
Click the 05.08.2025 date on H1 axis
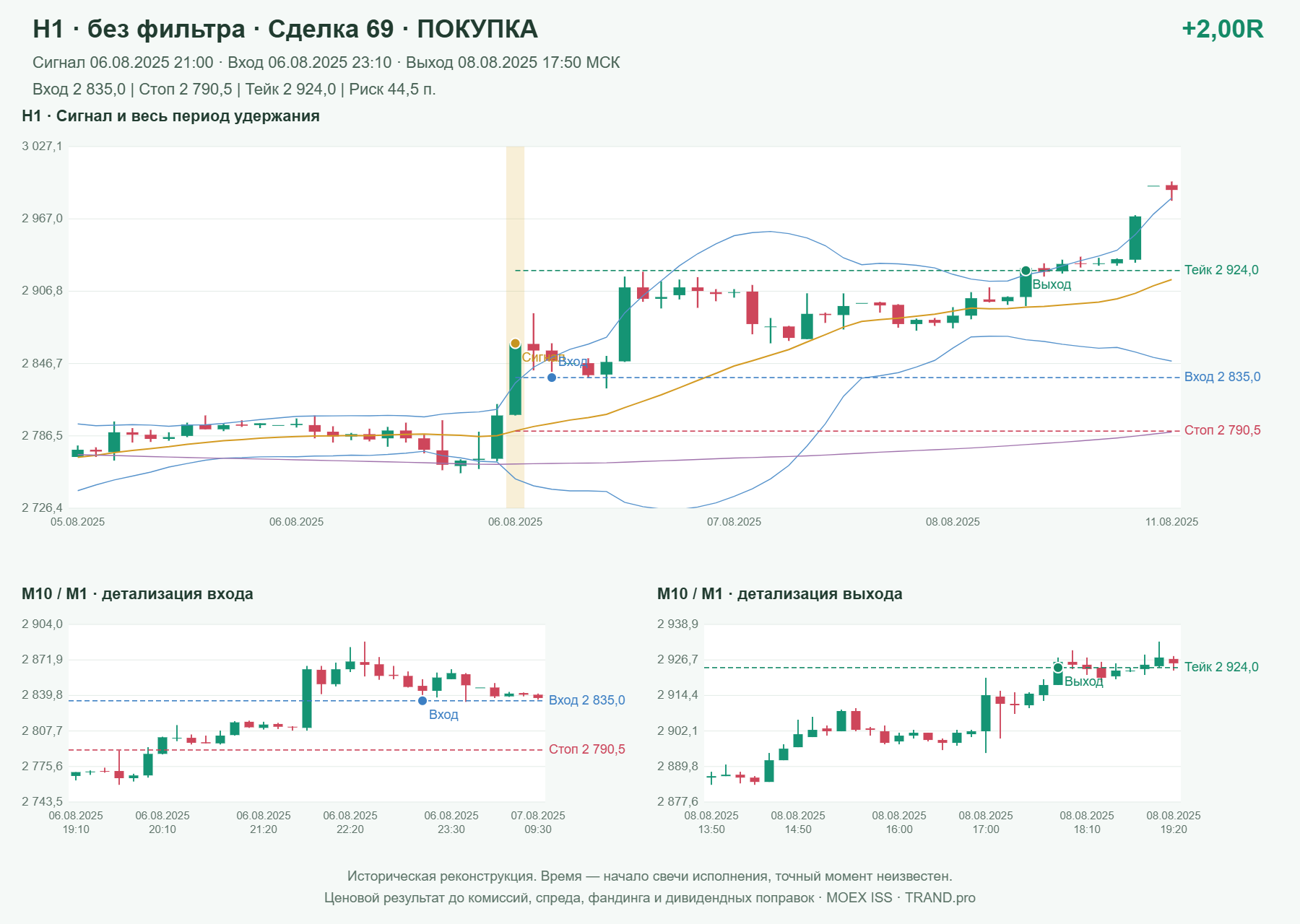[77, 522]
